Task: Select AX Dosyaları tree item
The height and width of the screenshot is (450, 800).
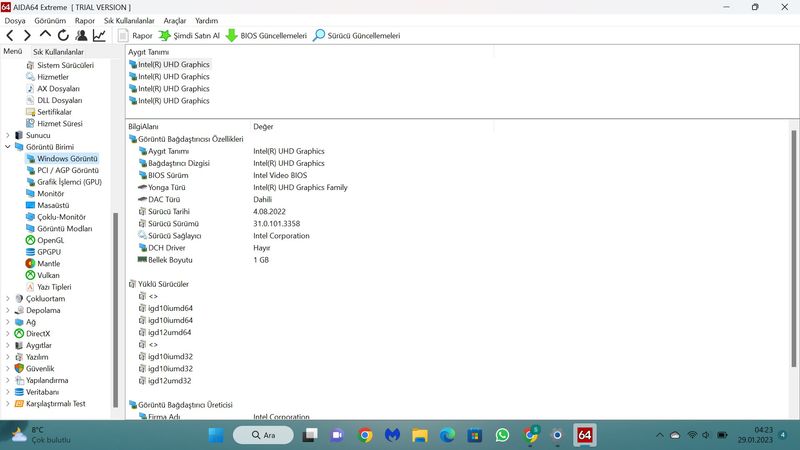Action: click(x=53, y=89)
